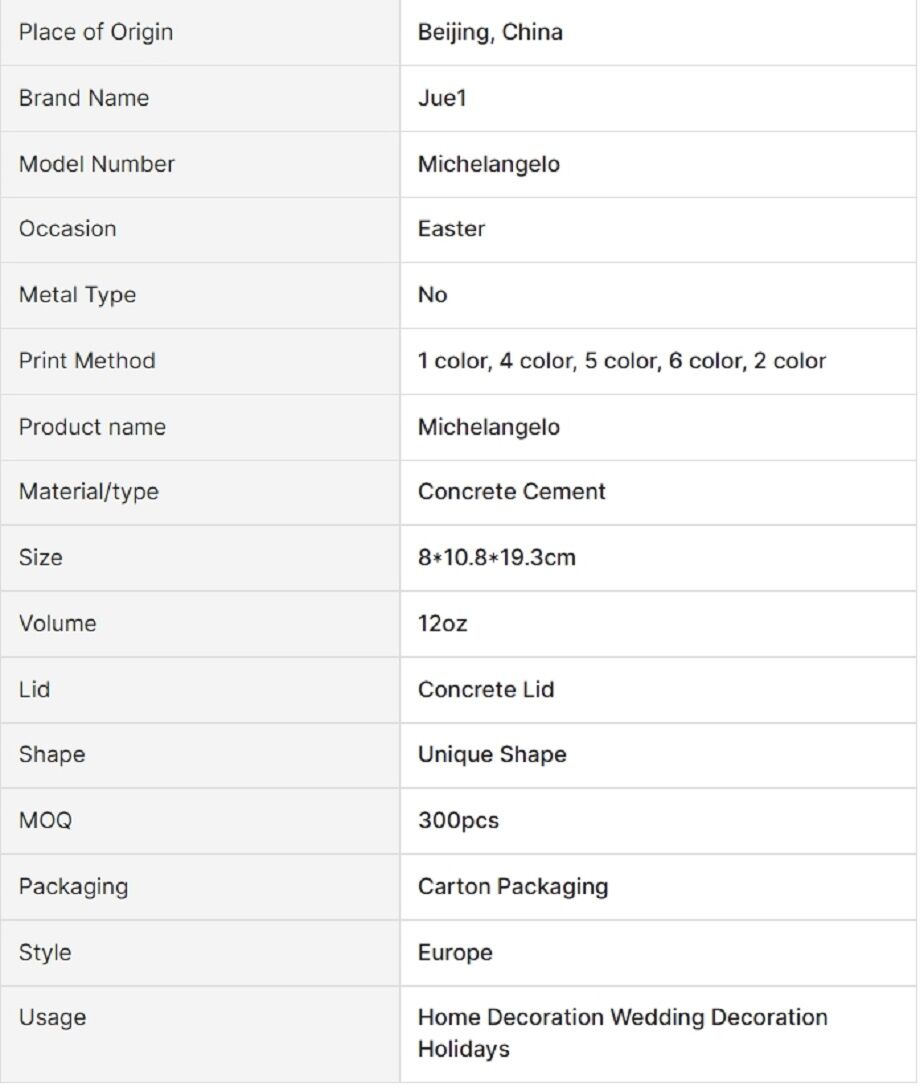Click the 'Brand Name' row label
This screenshot has width=920, height=1087.
(84, 98)
